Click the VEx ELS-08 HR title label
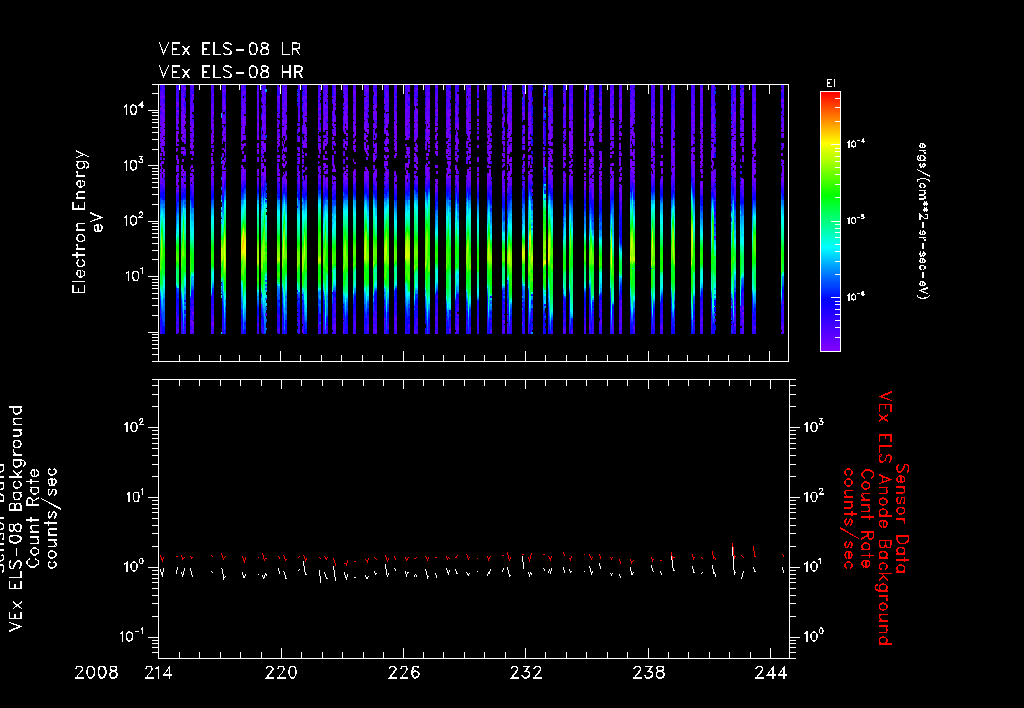The image size is (1024, 708). pos(230,71)
